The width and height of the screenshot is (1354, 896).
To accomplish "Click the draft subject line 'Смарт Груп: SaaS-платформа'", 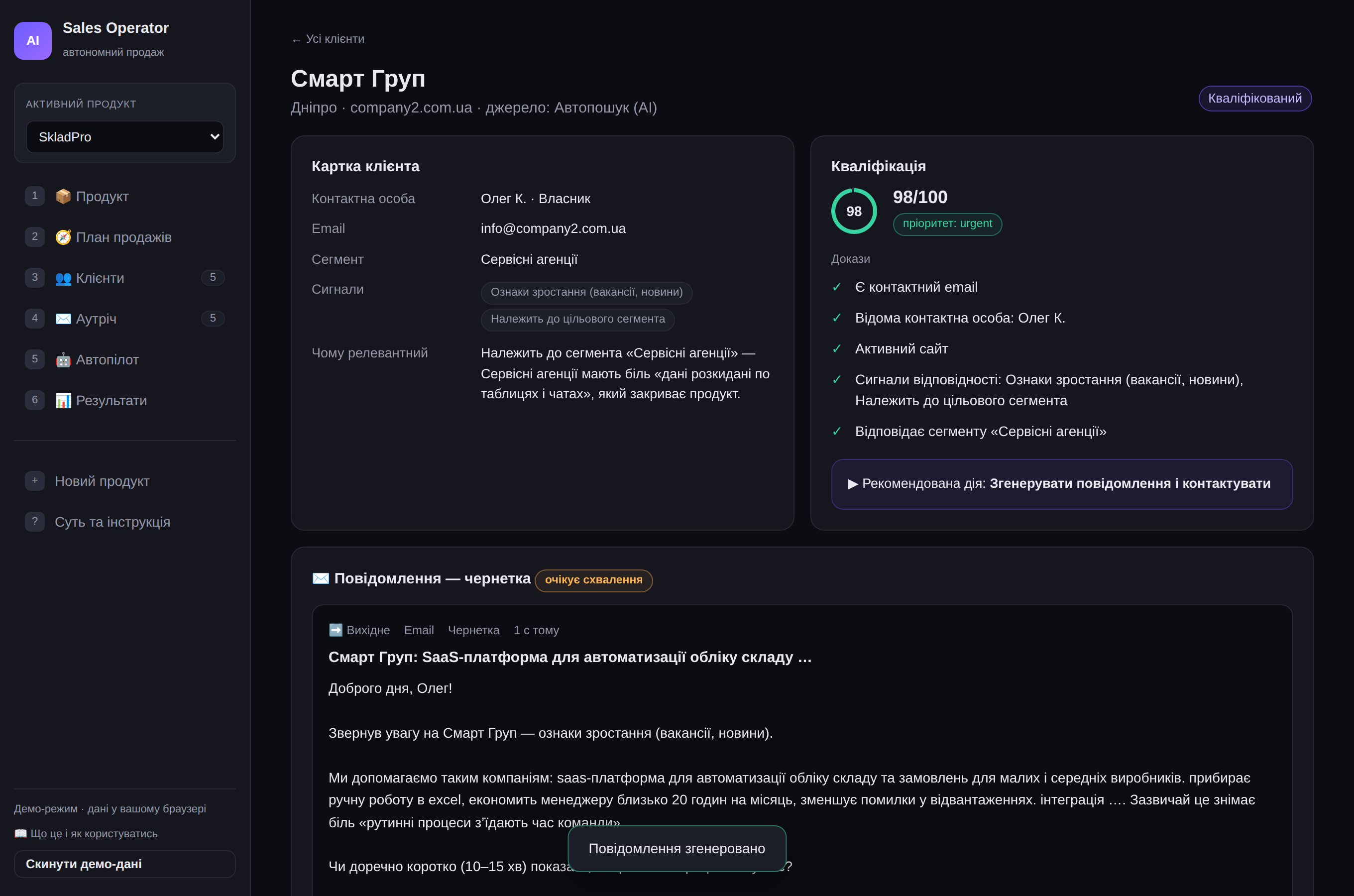I will click(569, 657).
